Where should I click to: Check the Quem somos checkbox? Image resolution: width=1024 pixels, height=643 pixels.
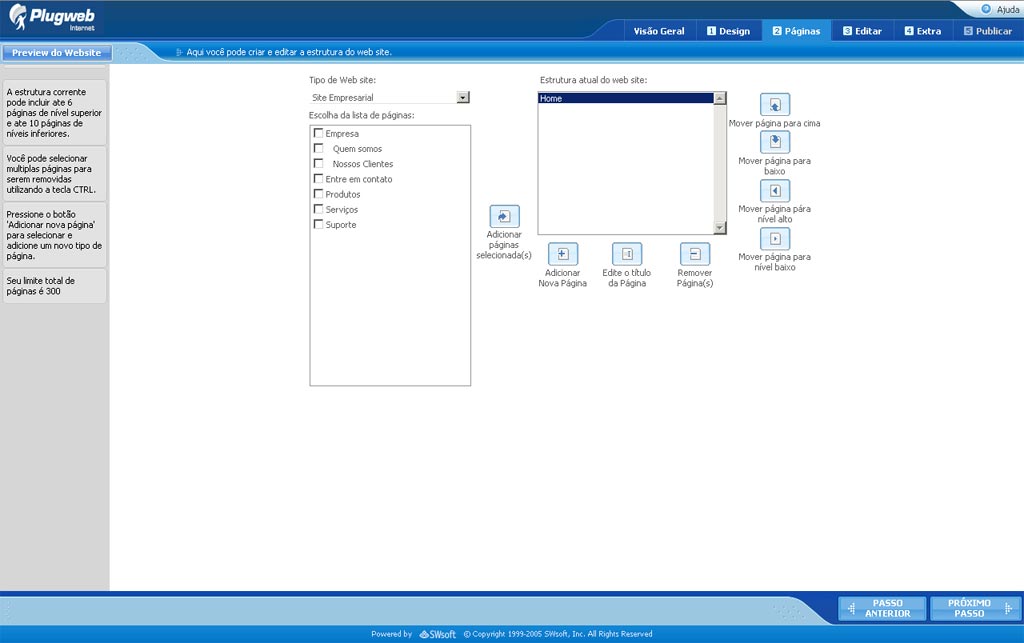coord(319,148)
